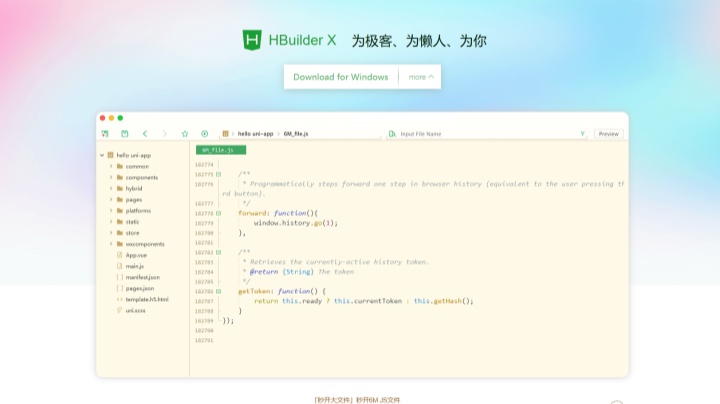Expand the pages folder chevron

click(x=111, y=199)
